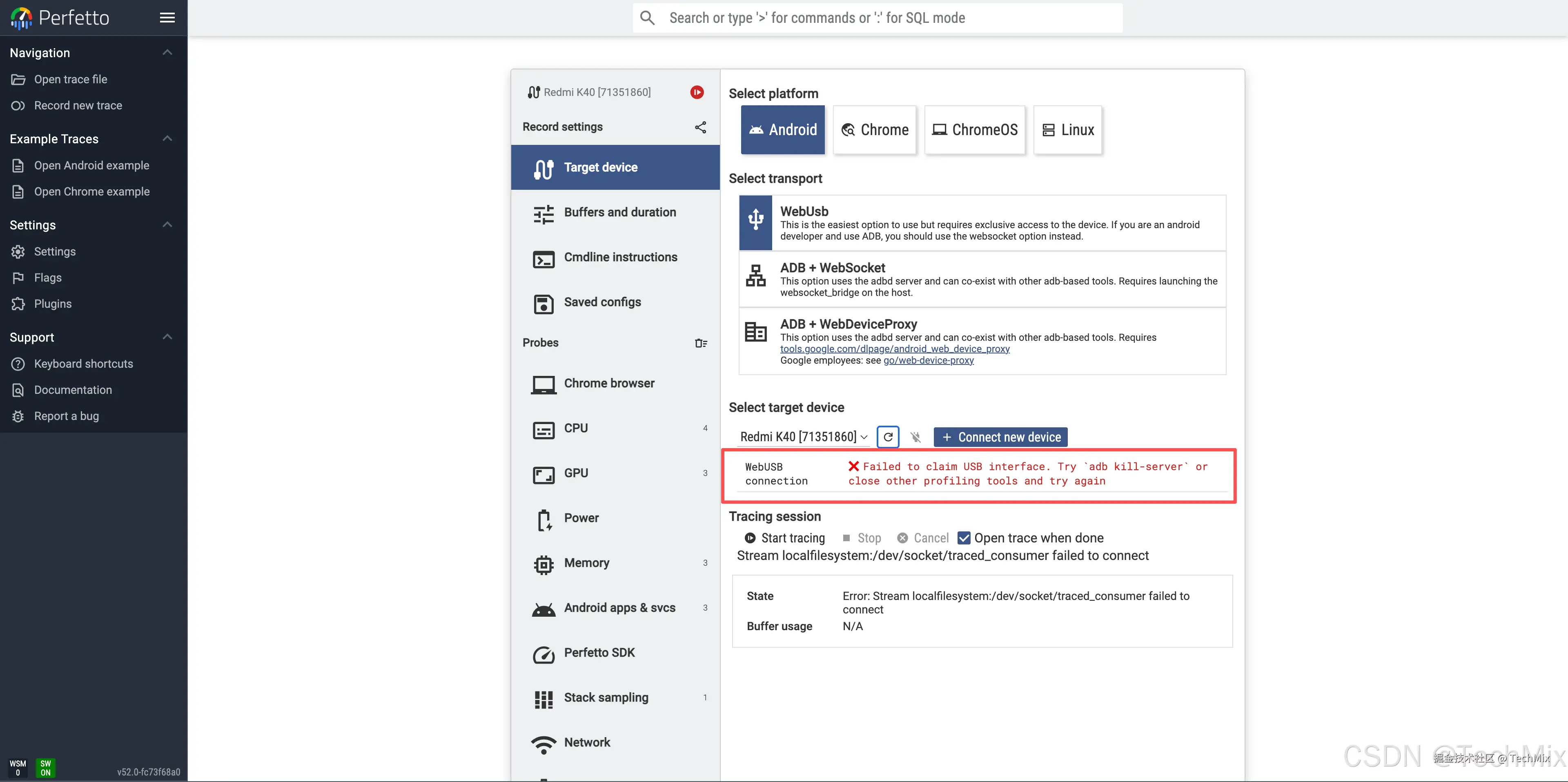Click the Probes clear-all icon
The height and width of the screenshot is (782, 1568).
[x=701, y=343]
